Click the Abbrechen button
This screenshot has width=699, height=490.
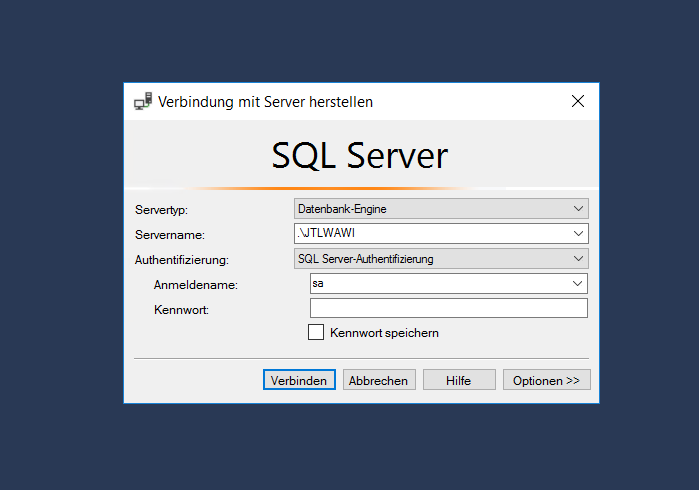point(379,380)
